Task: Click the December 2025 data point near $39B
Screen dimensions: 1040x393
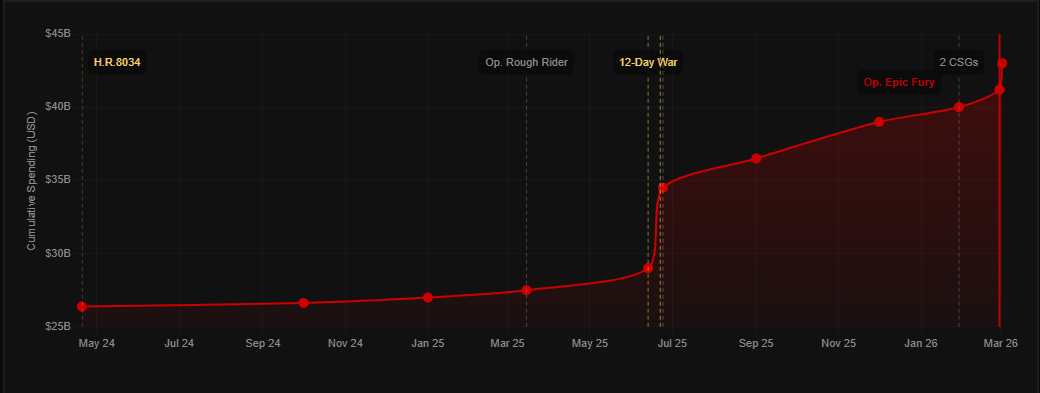Action: click(879, 122)
